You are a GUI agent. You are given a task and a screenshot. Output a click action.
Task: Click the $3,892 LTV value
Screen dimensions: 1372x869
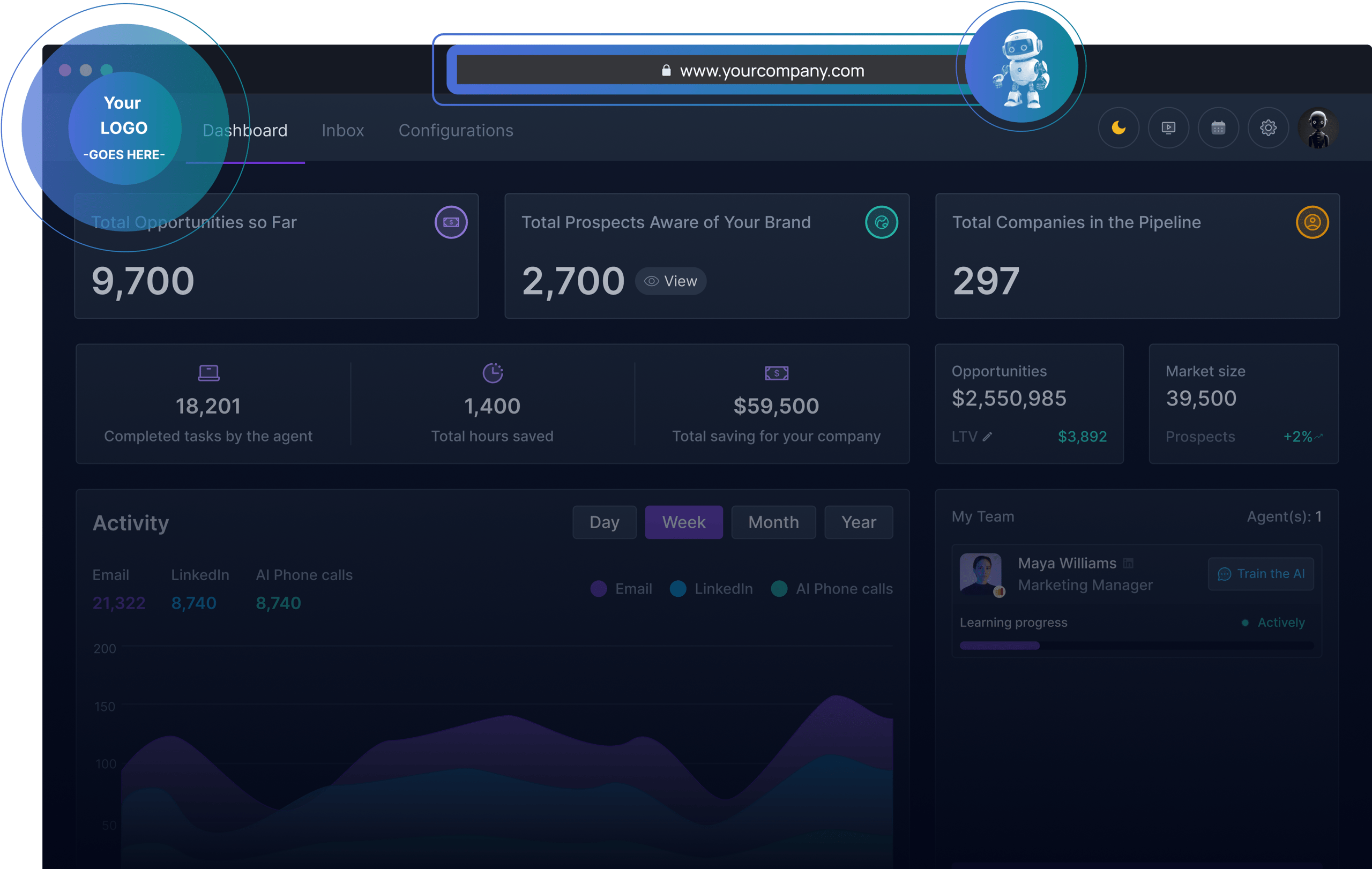1083,437
